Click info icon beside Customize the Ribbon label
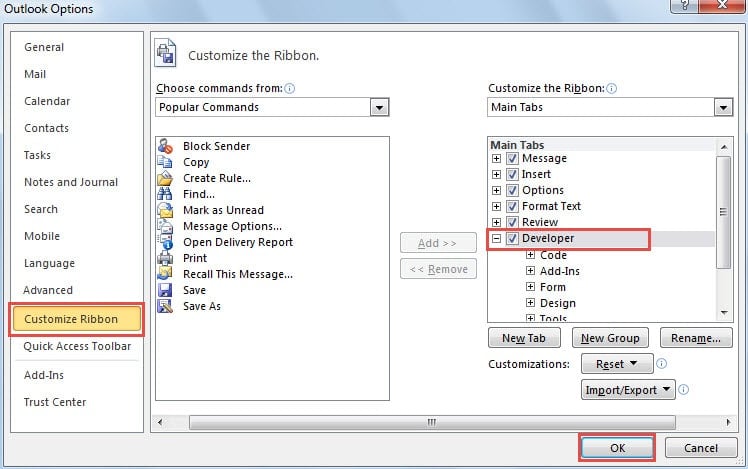The image size is (748, 469). (611, 88)
